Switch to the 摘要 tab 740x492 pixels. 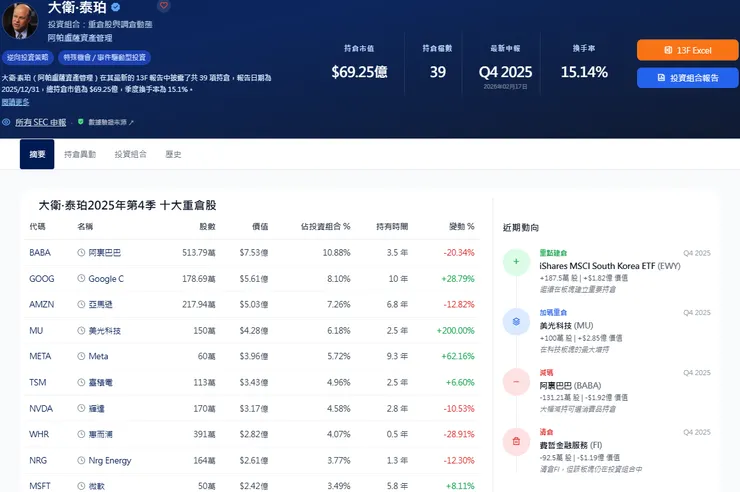(37, 154)
